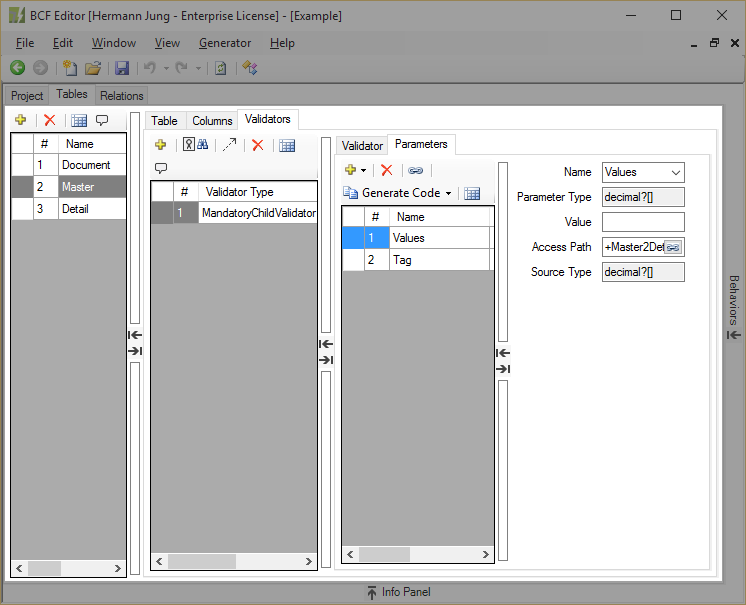
Task: Click the right scroll arrow of the parameters list
Action: click(485, 555)
